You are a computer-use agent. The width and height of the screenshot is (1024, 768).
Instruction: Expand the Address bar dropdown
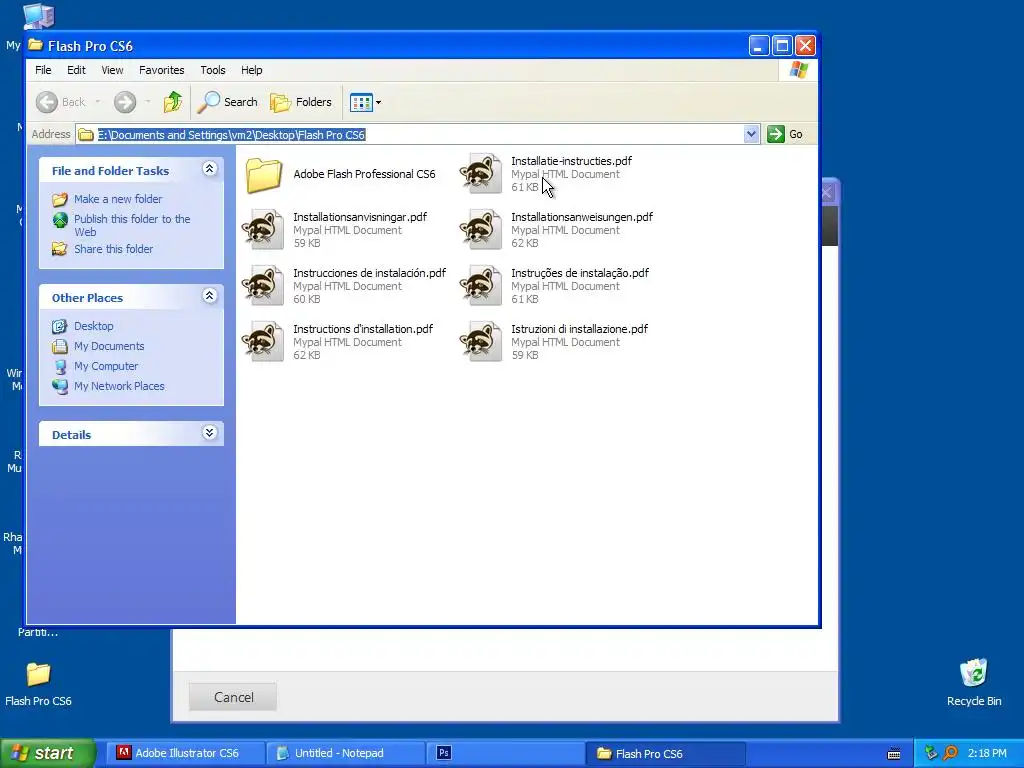(751, 135)
